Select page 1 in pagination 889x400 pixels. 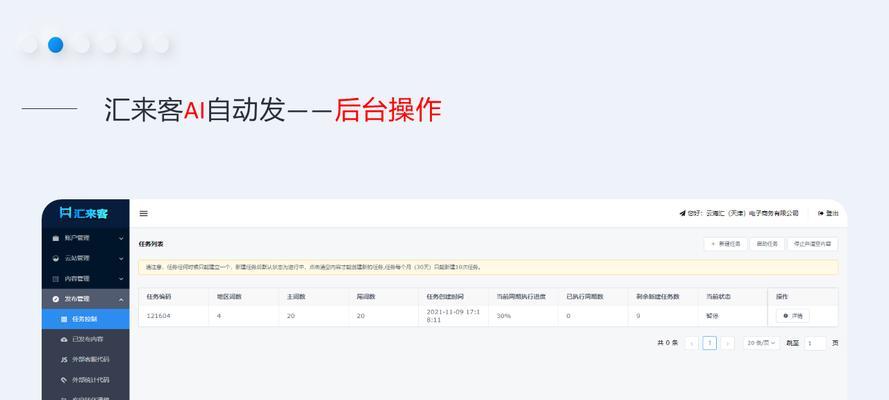[x=709, y=343]
